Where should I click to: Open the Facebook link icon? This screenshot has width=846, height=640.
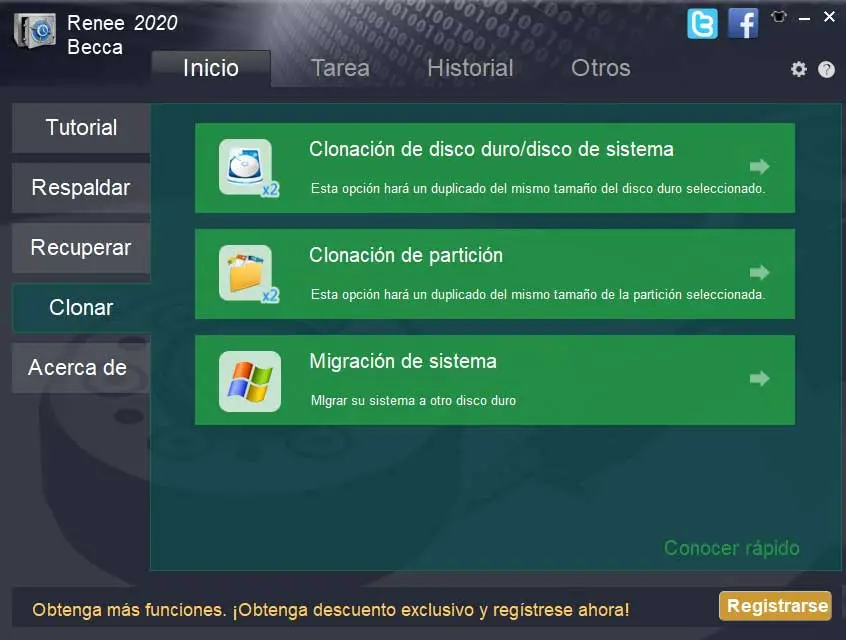point(743,24)
